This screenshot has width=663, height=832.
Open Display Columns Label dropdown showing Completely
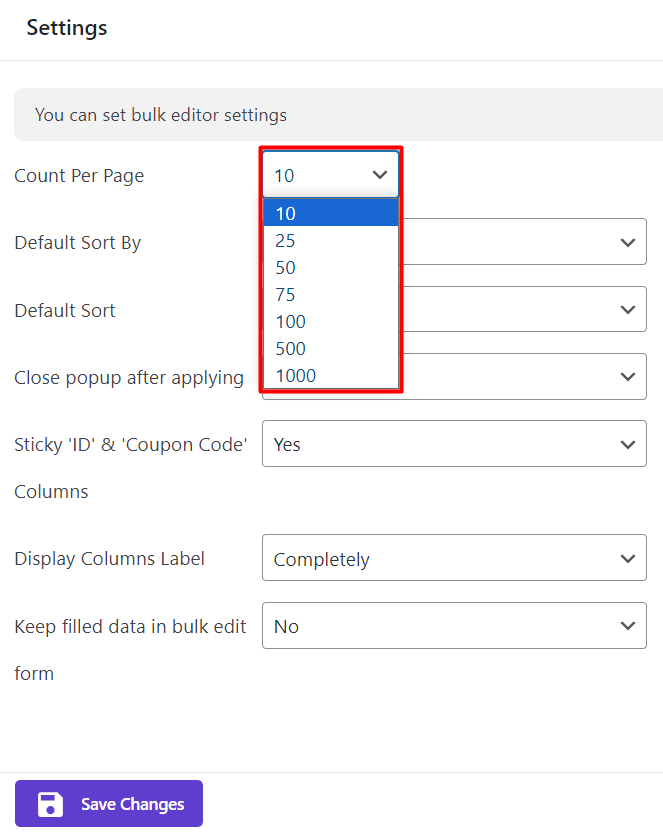454,559
